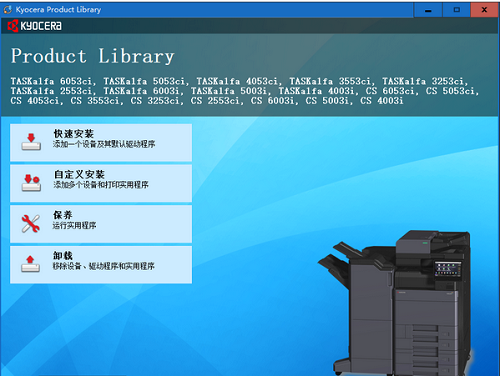Image resolution: width=500 pixels, height=376 pixels.
Task: Click the 'Product Library' heading text
Action: pos(93,56)
